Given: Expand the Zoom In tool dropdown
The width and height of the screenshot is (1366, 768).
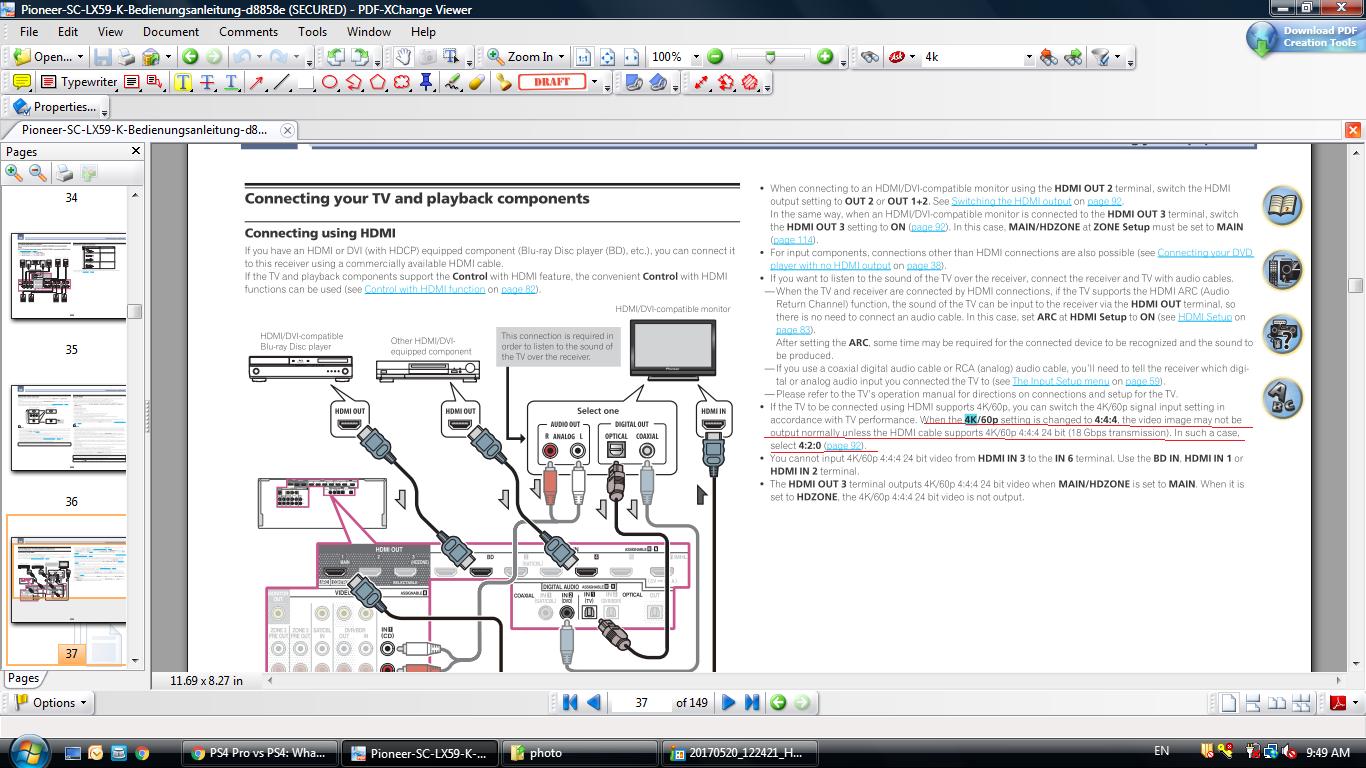Looking at the screenshot, I should point(562,57).
